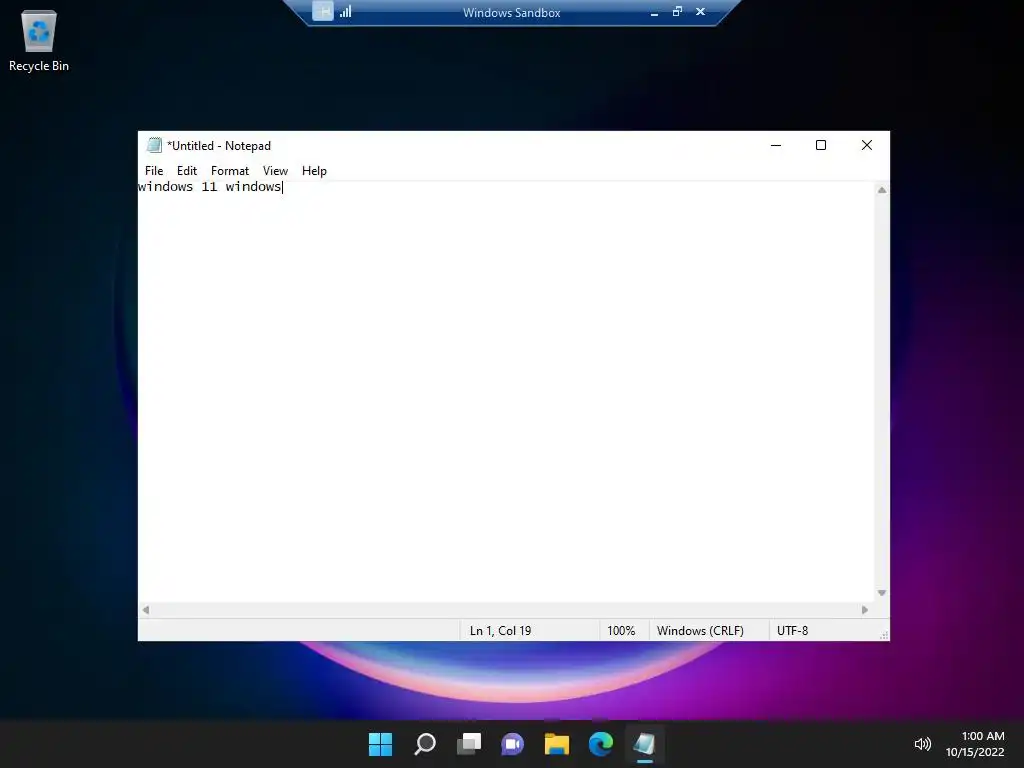
Task: Click the Notepad window resize grip
Action: click(x=884, y=635)
